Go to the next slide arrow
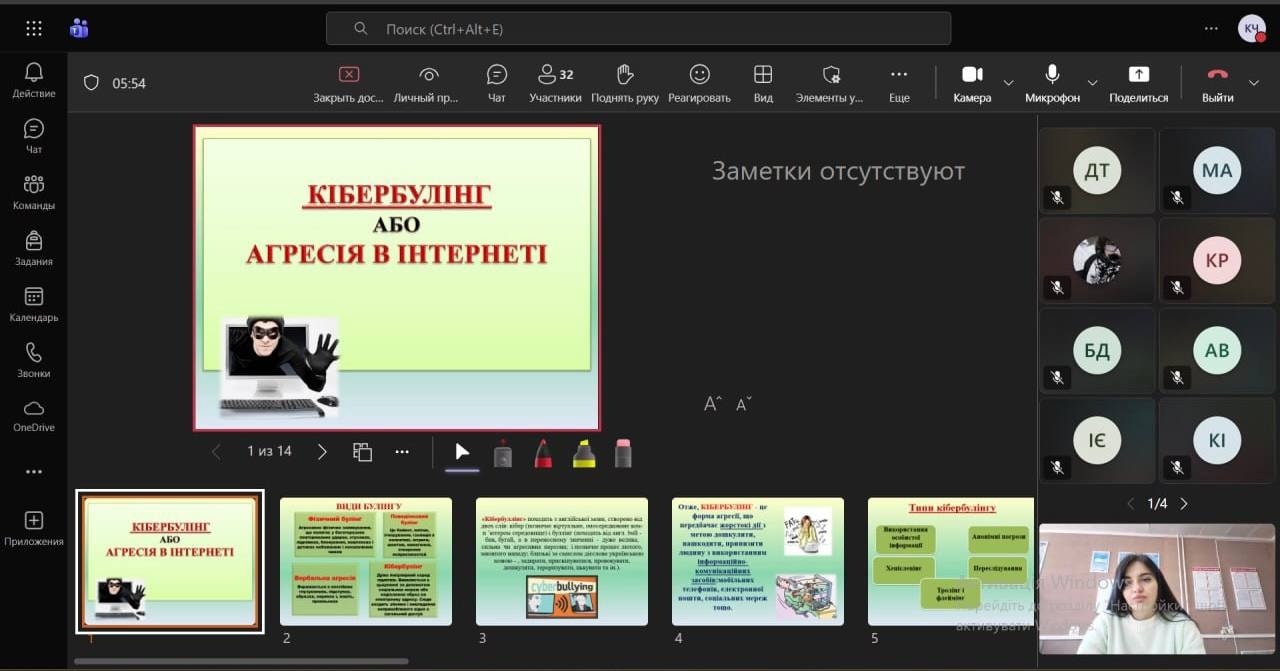Viewport: 1280px width, 671px height. 322,452
